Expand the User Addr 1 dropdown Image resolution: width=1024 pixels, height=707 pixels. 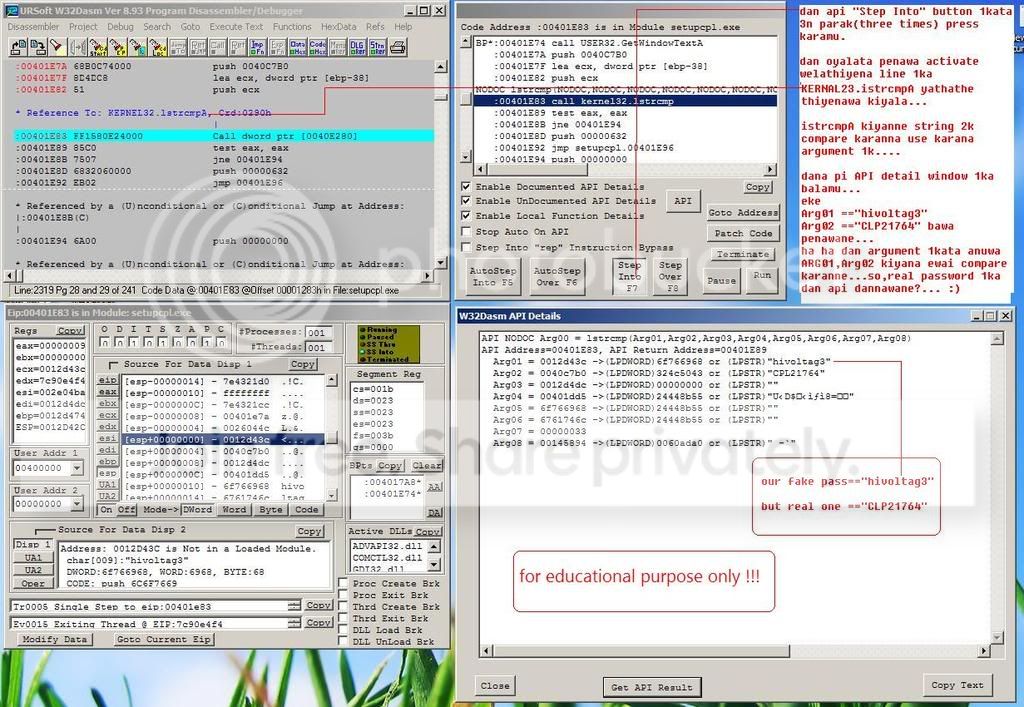click(77, 468)
